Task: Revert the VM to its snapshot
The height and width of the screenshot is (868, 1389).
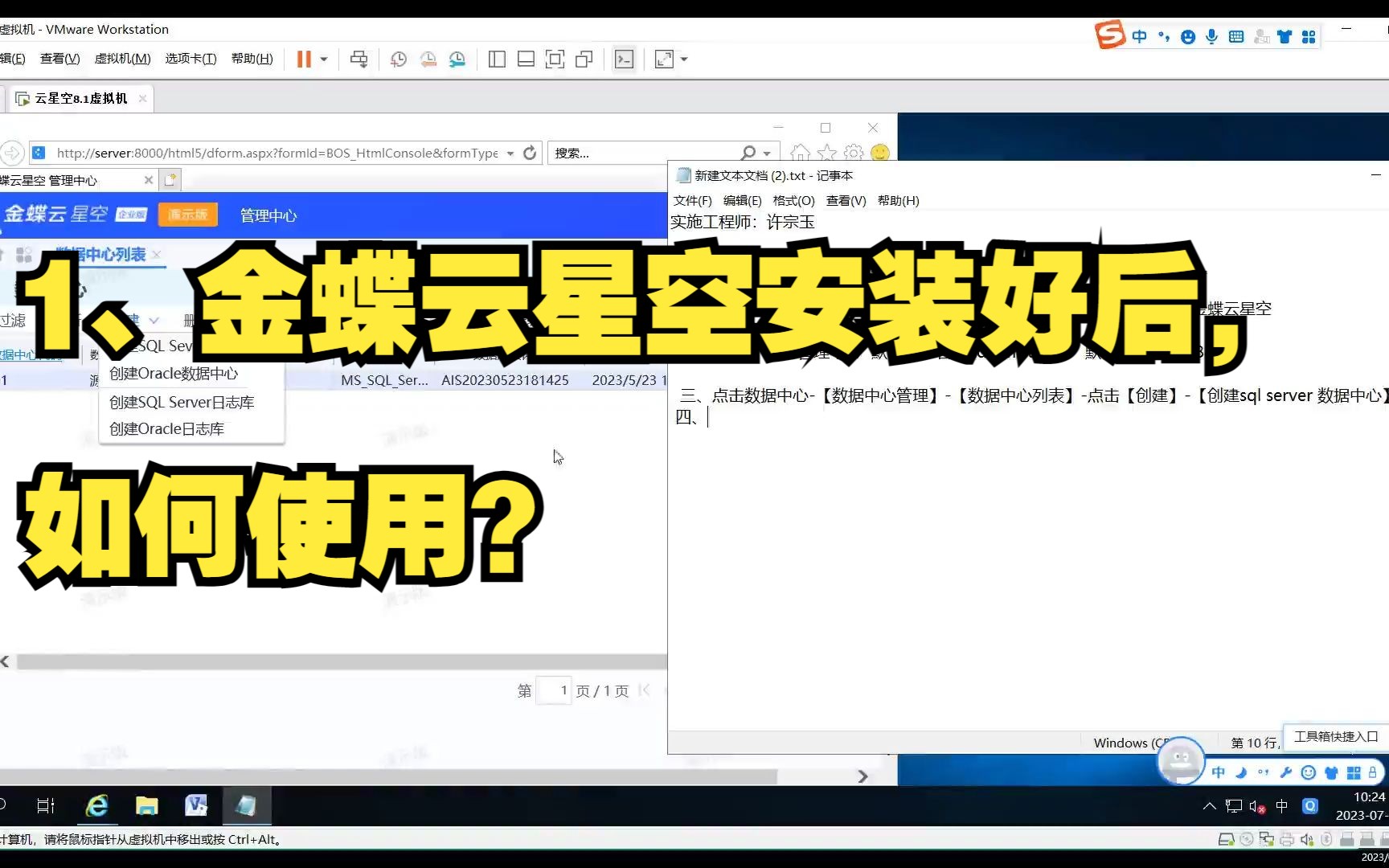Action: pos(428,59)
